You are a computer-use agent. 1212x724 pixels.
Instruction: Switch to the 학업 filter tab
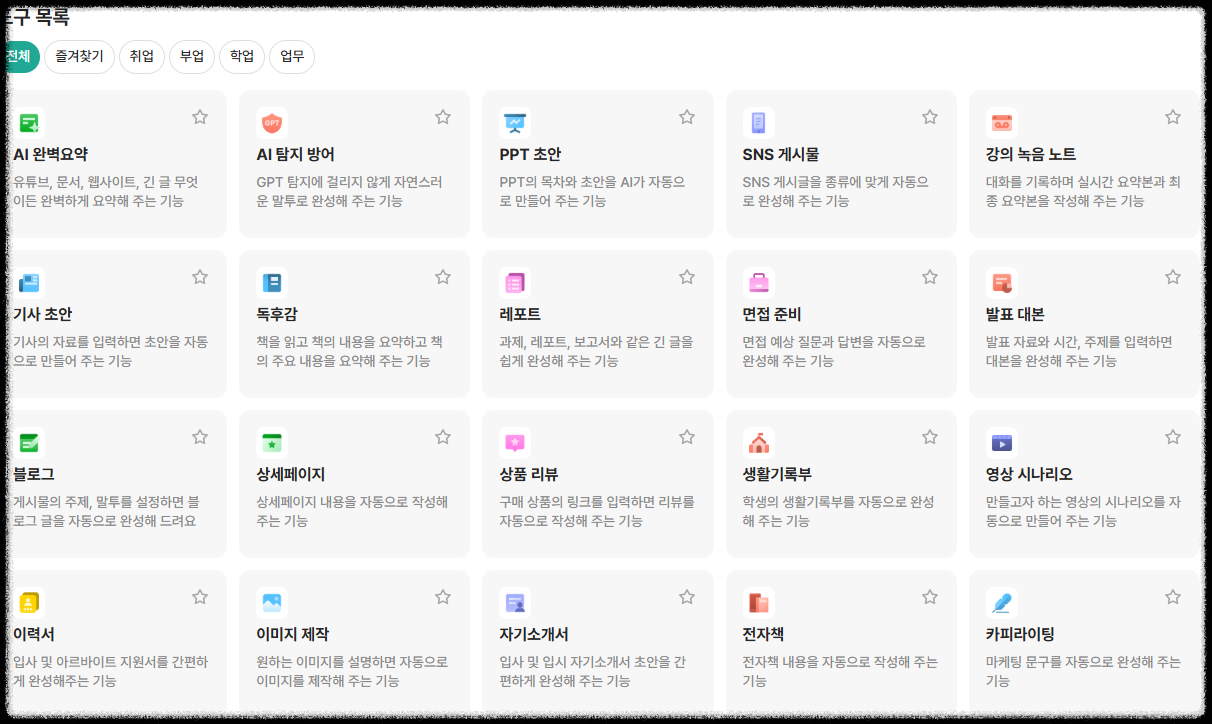(241, 57)
